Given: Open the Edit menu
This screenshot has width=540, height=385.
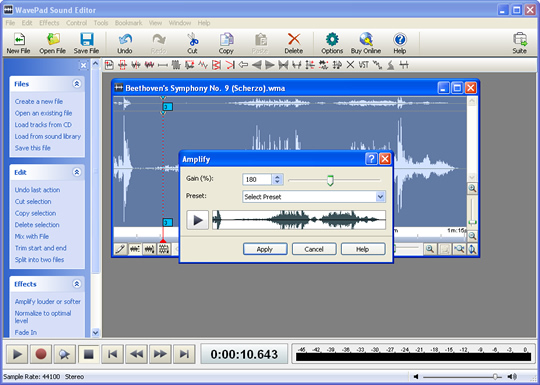Looking at the screenshot, I should click(x=27, y=23).
